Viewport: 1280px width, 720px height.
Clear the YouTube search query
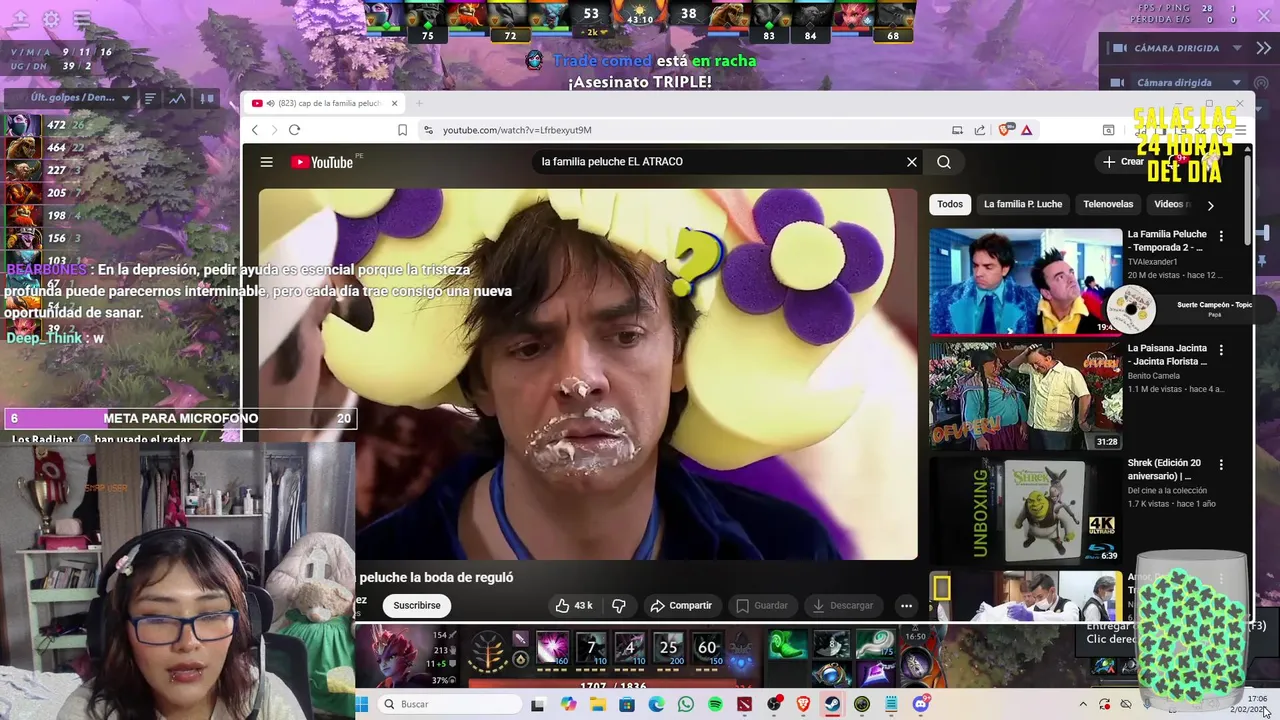pyautogui.click(x=912, y=162)
